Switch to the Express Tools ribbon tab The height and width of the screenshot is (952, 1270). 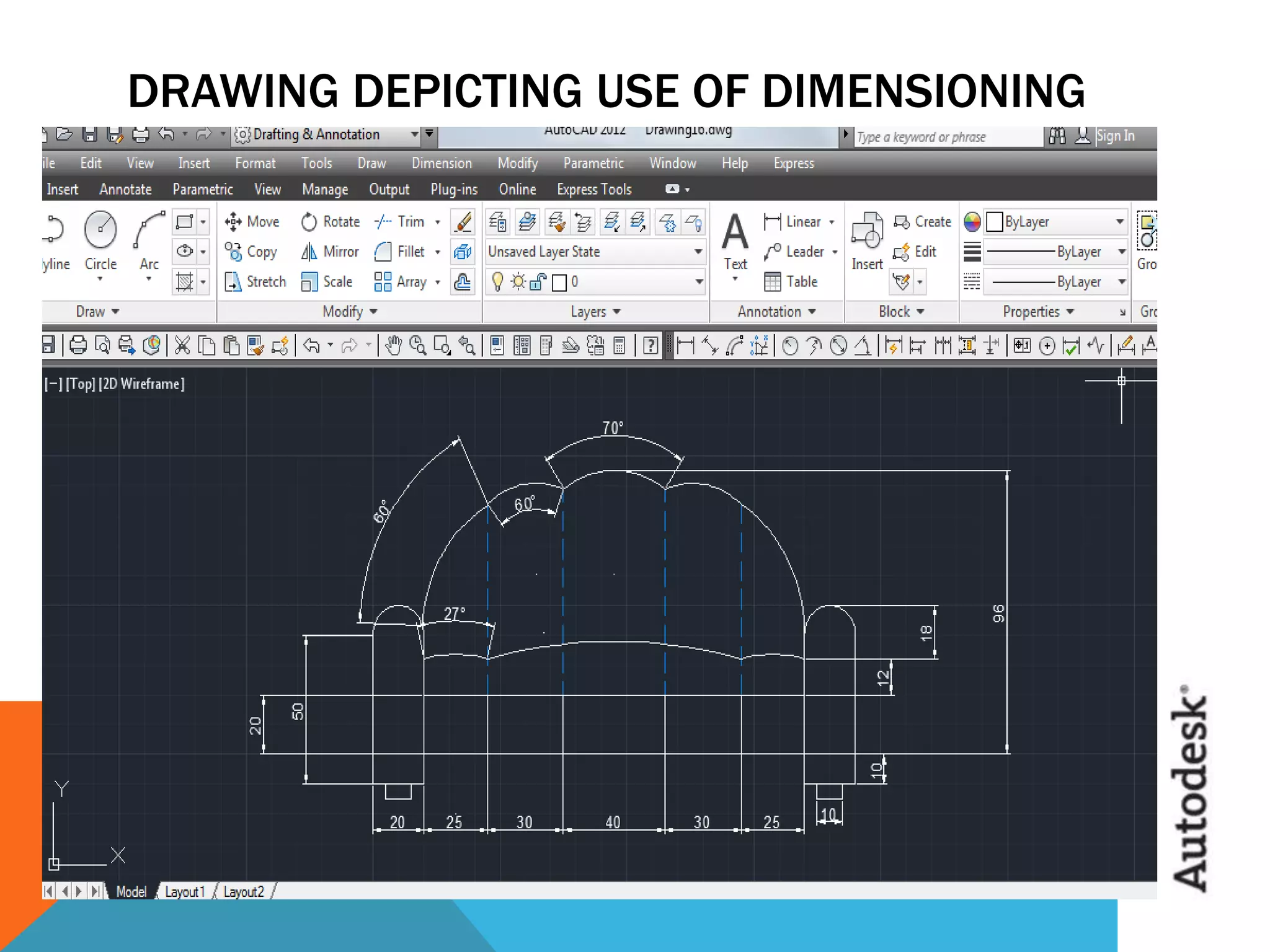tap(594, 189)
